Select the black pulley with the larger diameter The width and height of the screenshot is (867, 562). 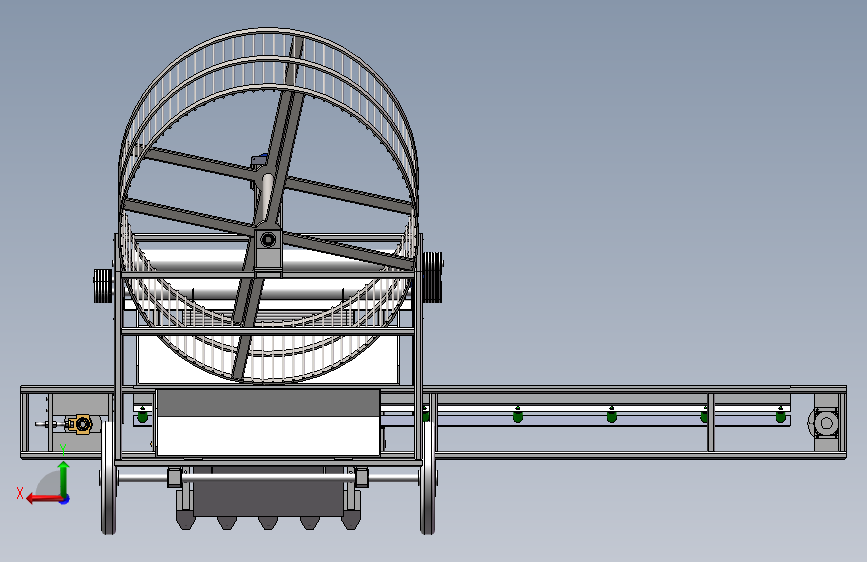433,277
